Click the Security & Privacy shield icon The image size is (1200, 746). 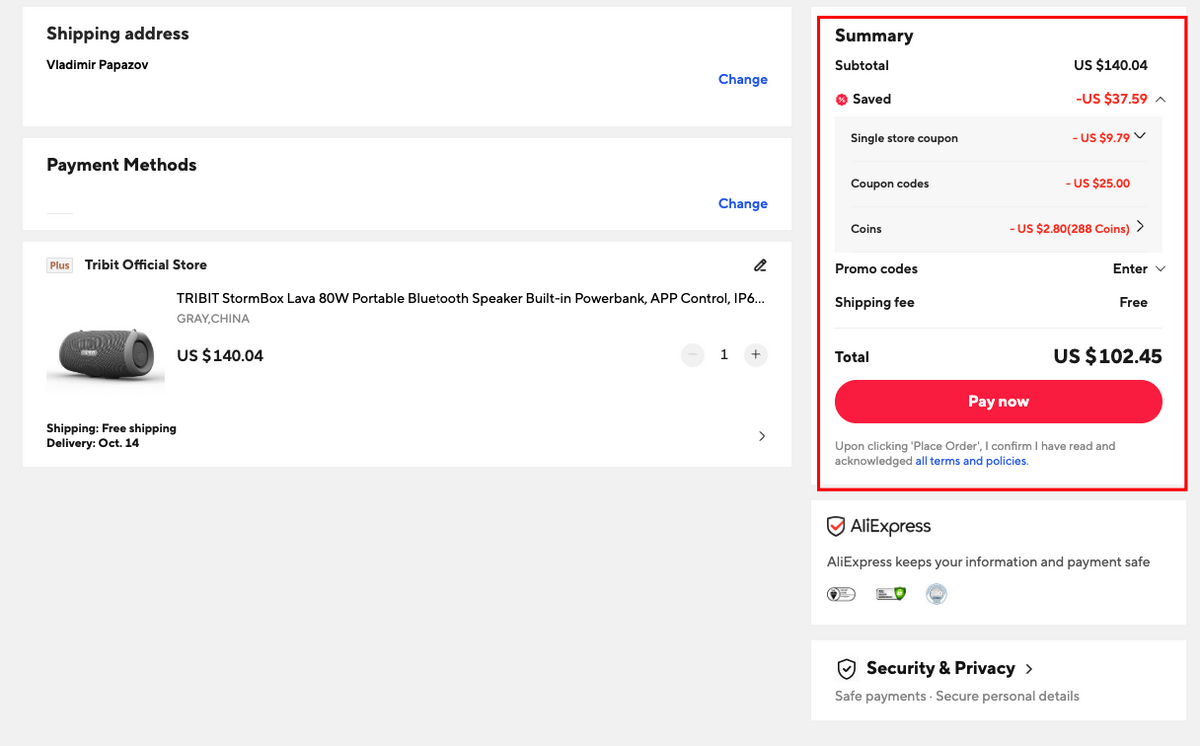pyautogui.click(x=847, y=668)
